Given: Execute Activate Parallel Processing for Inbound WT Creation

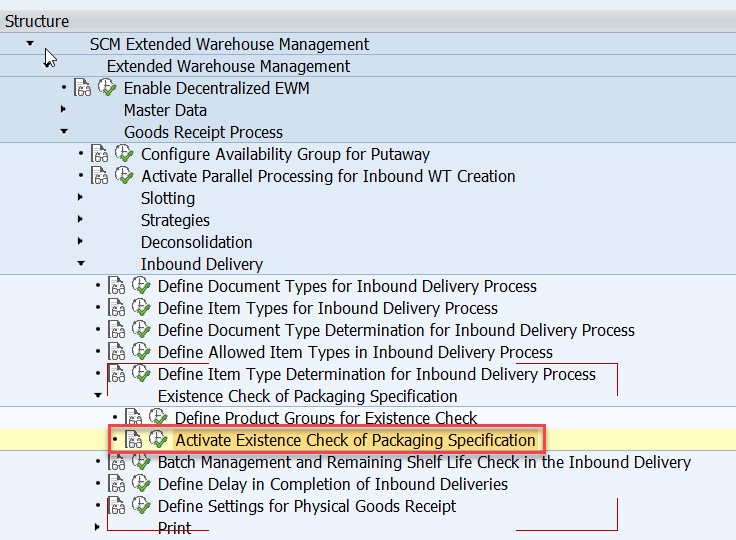Looking at the screenshot, I should click(x=124, y=176).
